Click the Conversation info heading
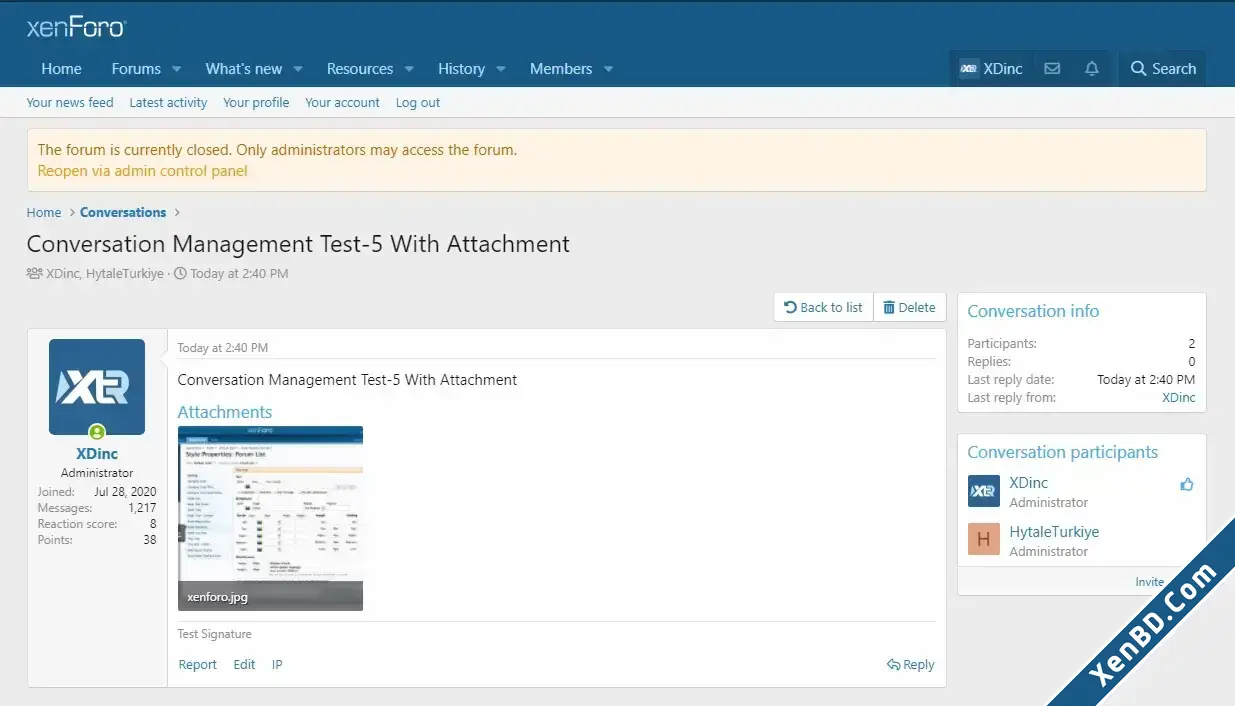The height and width of the screenshot is (706, 1235). click(1033, 311)
